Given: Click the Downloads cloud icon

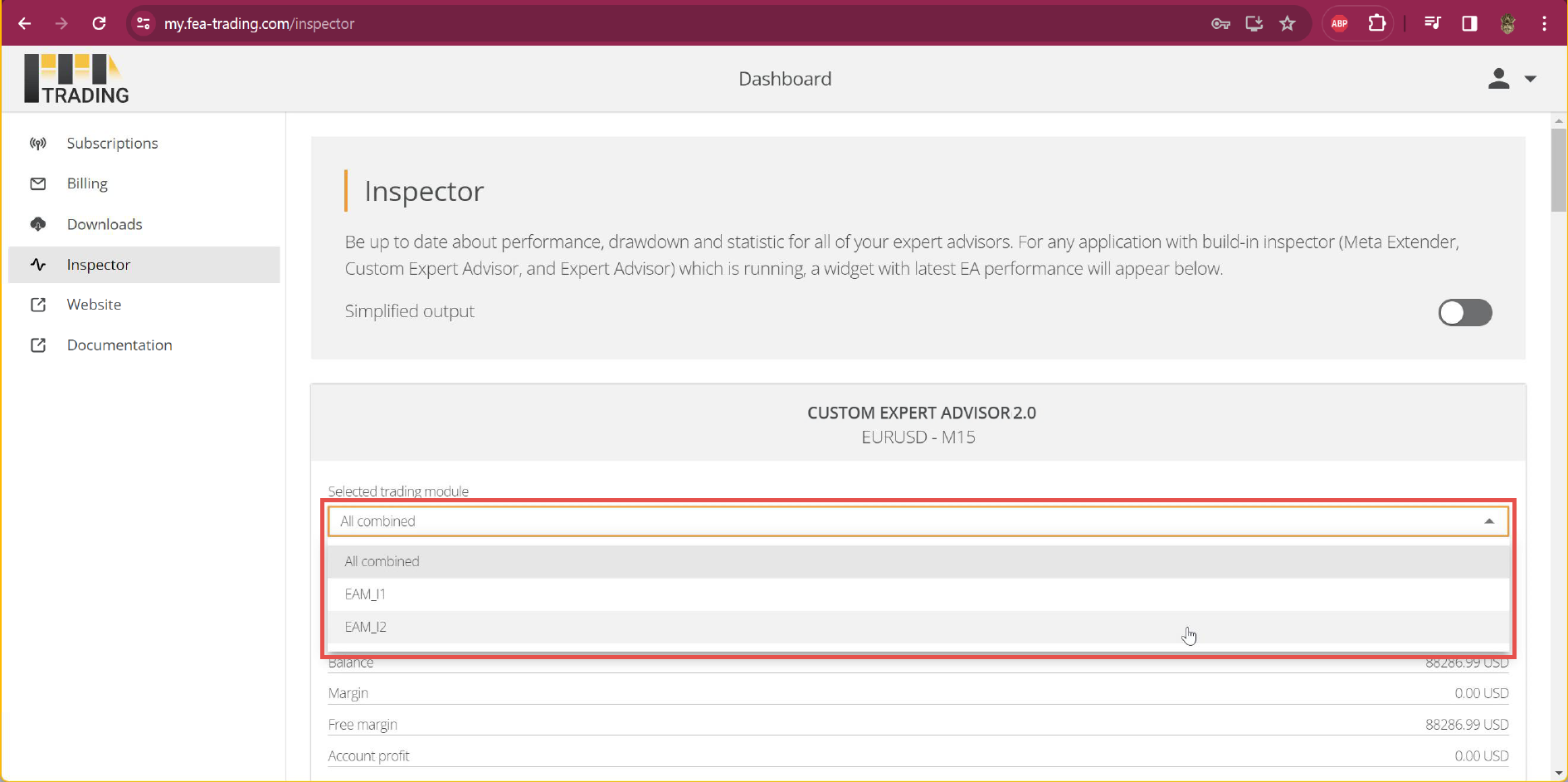Looking at the screenshot, I should (x=38, y=224).
